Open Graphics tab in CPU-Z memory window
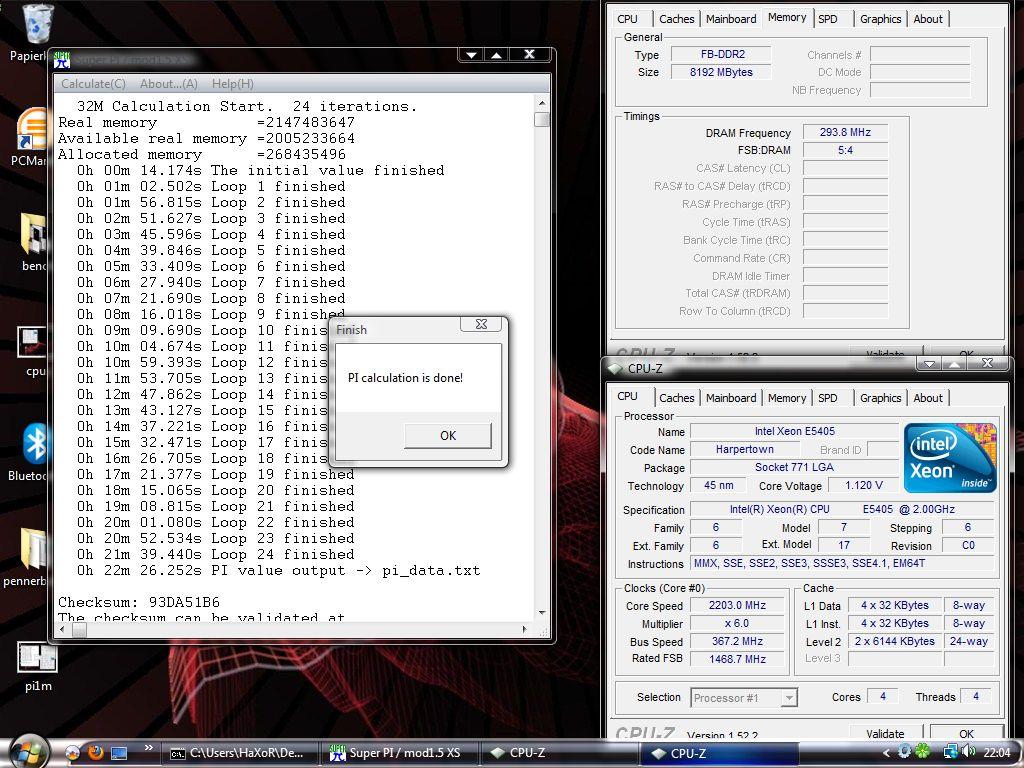The width and height of the screenshot is (1024, 768). 880,19
